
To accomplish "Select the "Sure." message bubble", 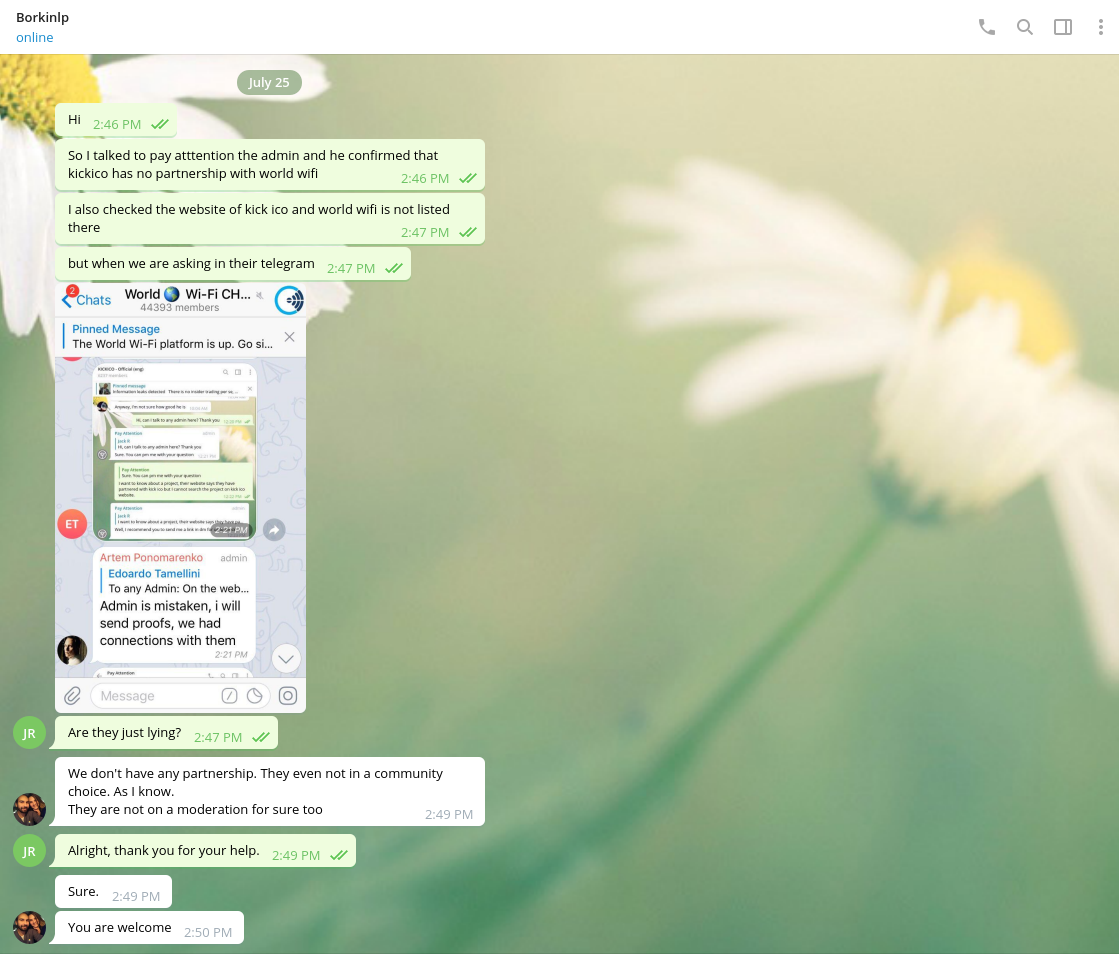I will (x=113, y=892).
